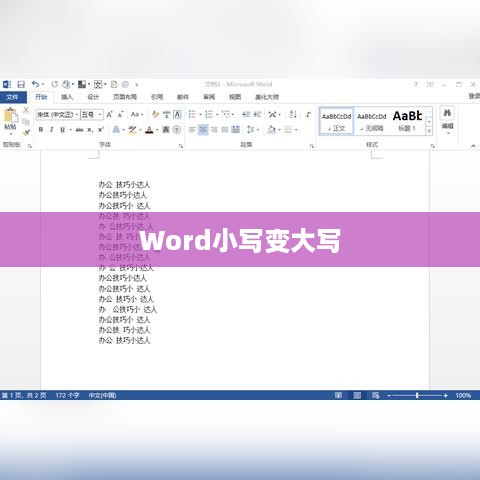Expand numbering list options
This screenshot has width=480, height=480.
pos(217,115)
